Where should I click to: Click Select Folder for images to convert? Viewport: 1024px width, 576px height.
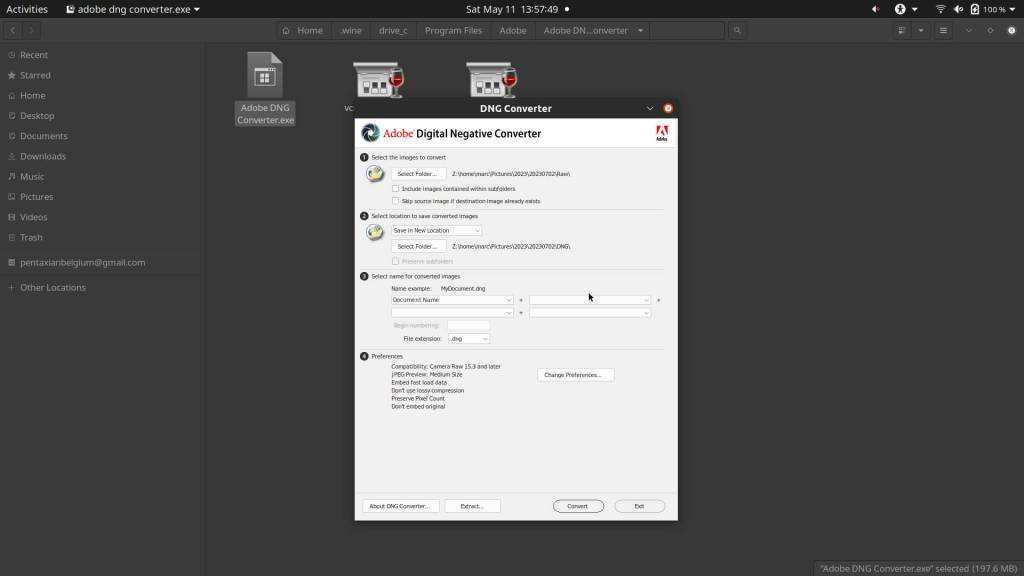coord(418,174)
